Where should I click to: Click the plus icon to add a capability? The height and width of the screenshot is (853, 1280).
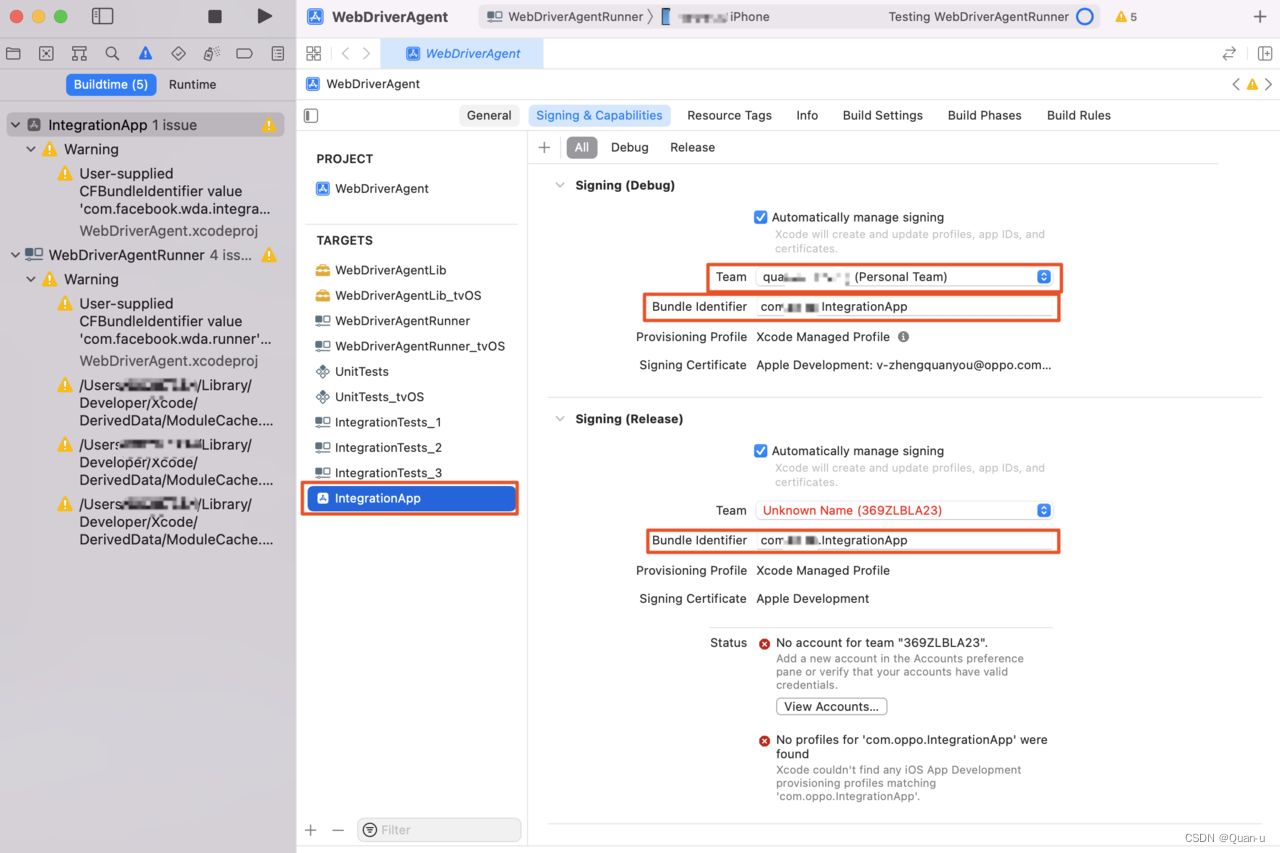(x=544, y=147)
